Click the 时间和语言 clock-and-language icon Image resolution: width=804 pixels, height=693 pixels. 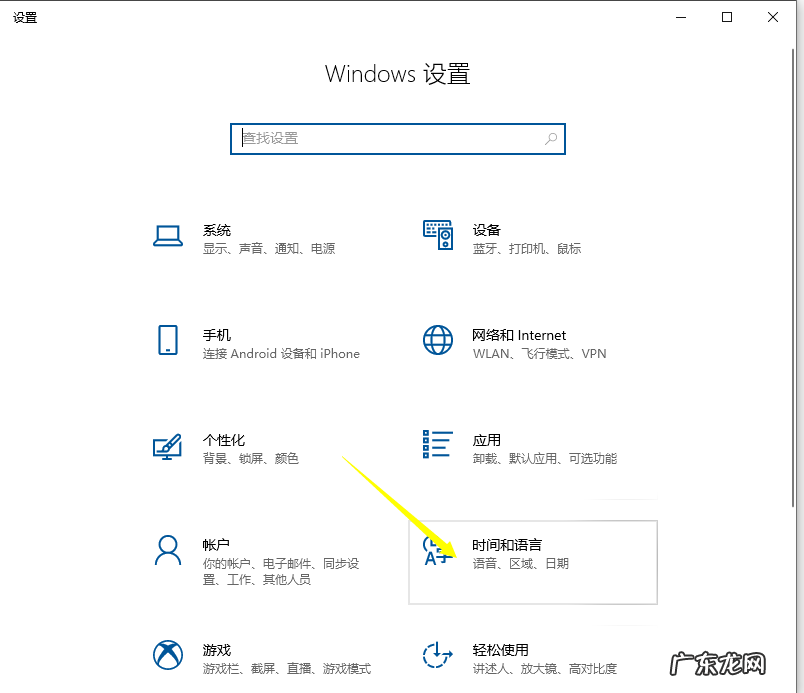pos(437,552)
